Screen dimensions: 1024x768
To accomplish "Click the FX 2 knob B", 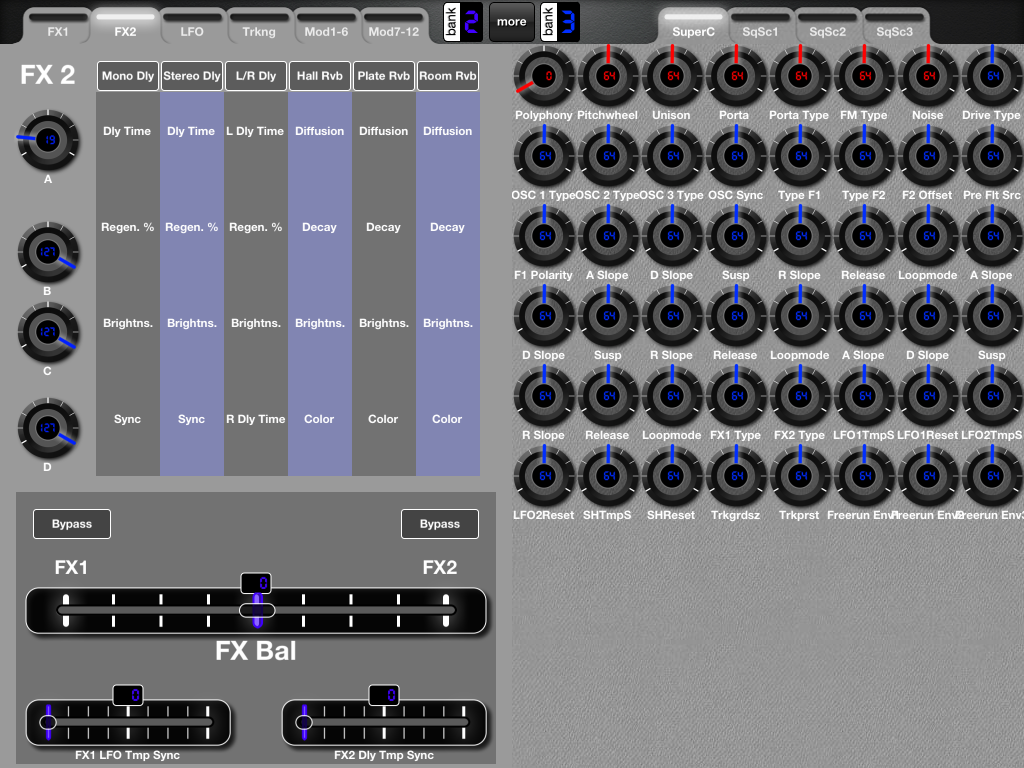I will pos(48,252).
